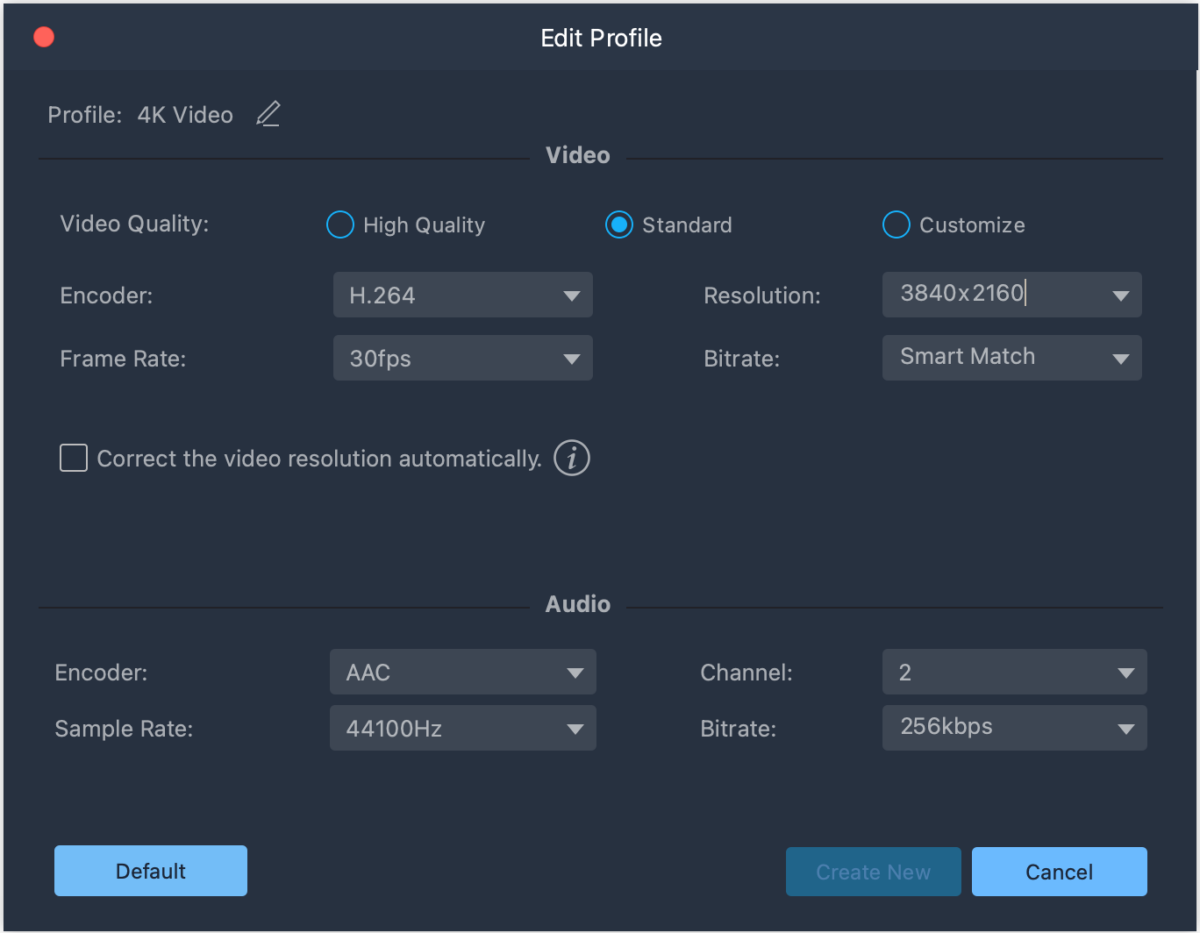Click the Audio section heading
This screenshot has height=933, width=1200.
coord(578,604)
